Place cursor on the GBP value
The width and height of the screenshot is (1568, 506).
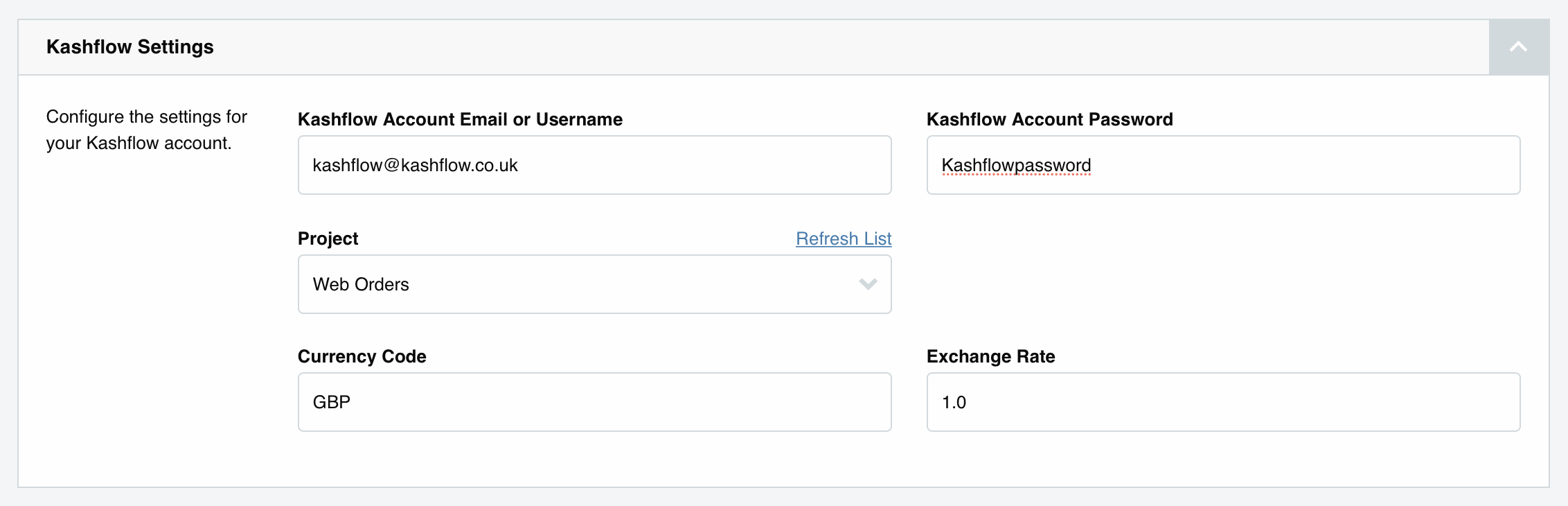coord(332,402)
